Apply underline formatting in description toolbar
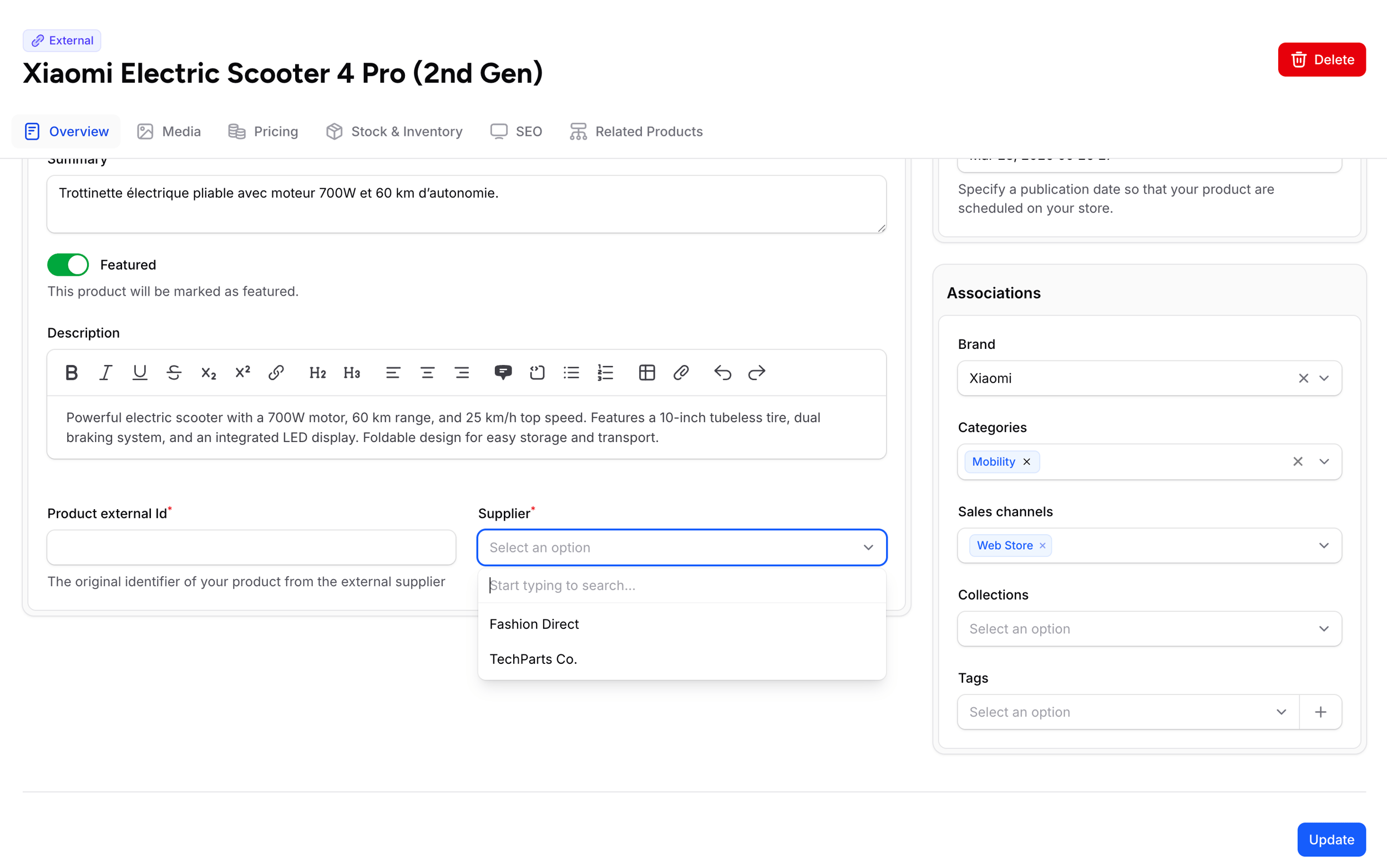 [139, 373]
